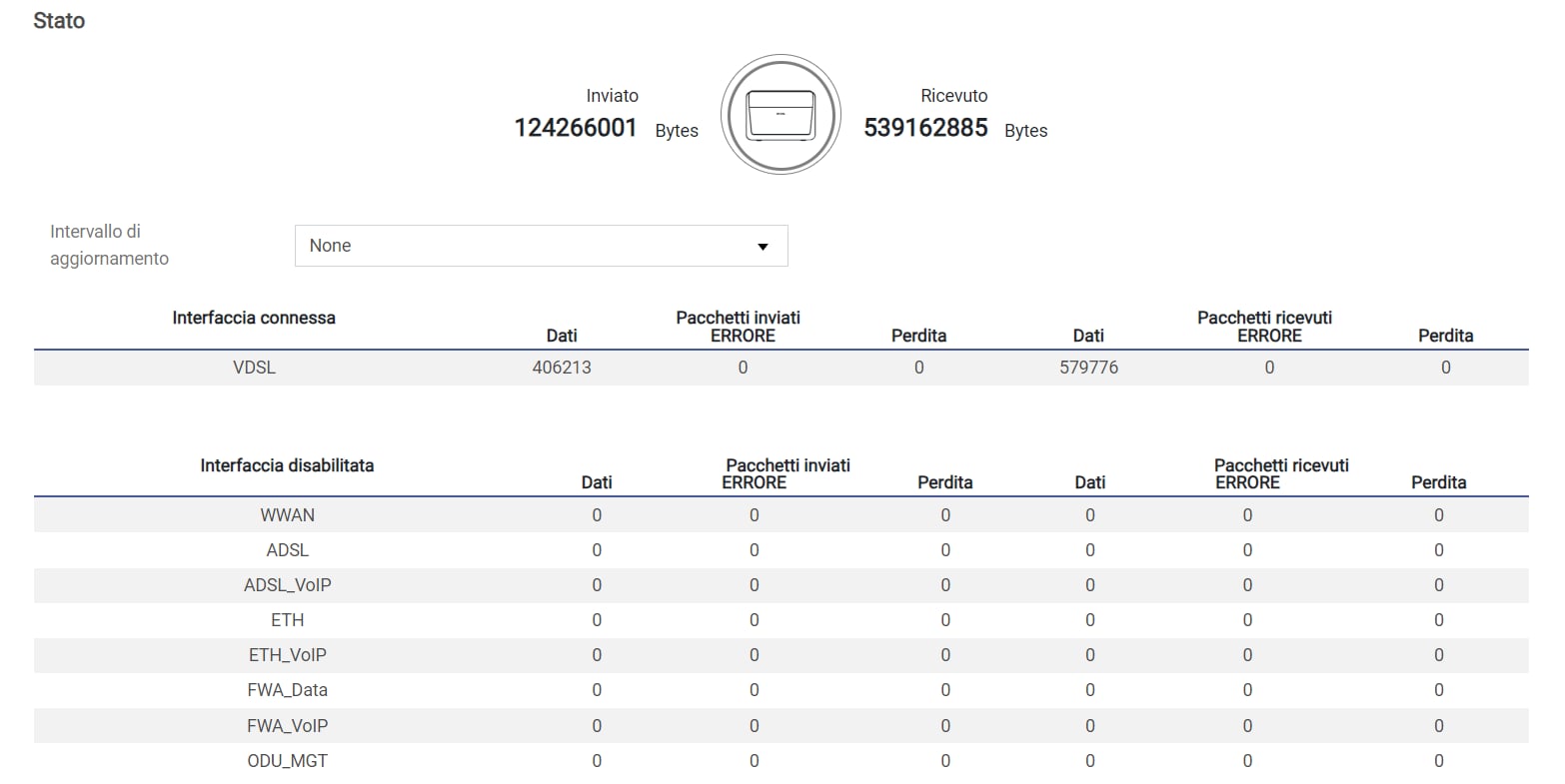
Task: Click Pacchetti ricevuti header in connected table
Action: (1265, 318)
